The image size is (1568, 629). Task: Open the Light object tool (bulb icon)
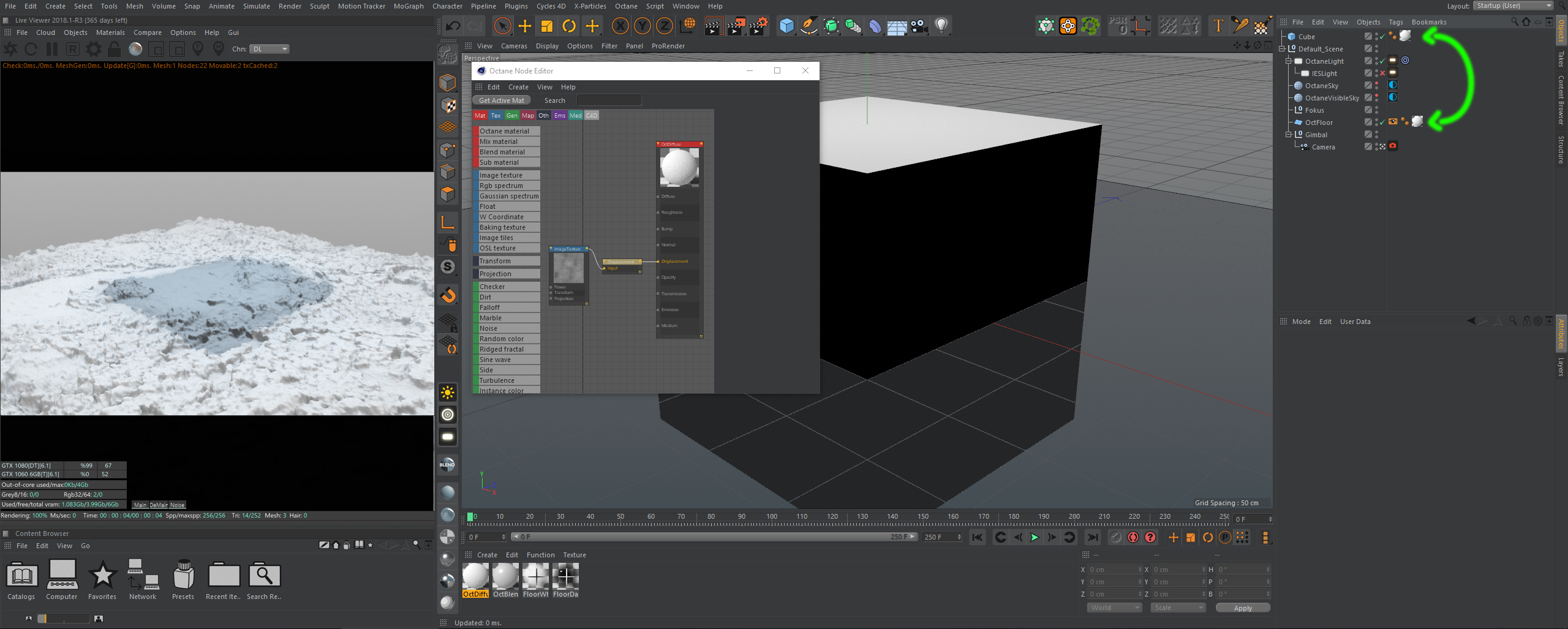(941, 26)
